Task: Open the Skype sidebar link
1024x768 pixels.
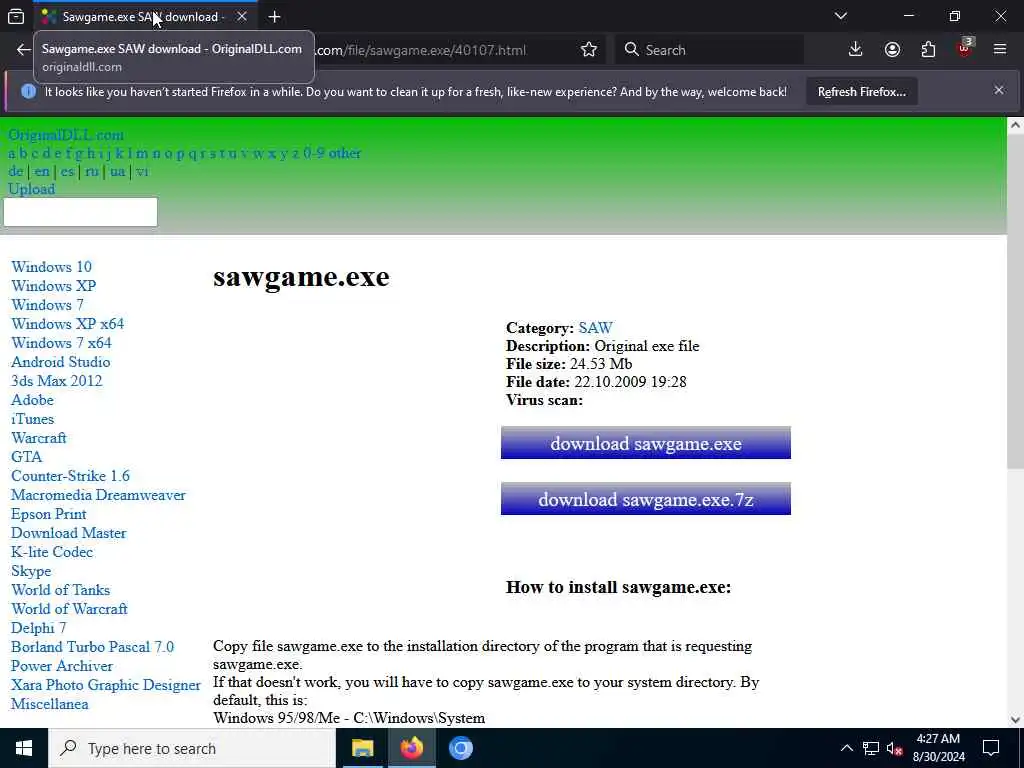Action: [x=31, y=571]
